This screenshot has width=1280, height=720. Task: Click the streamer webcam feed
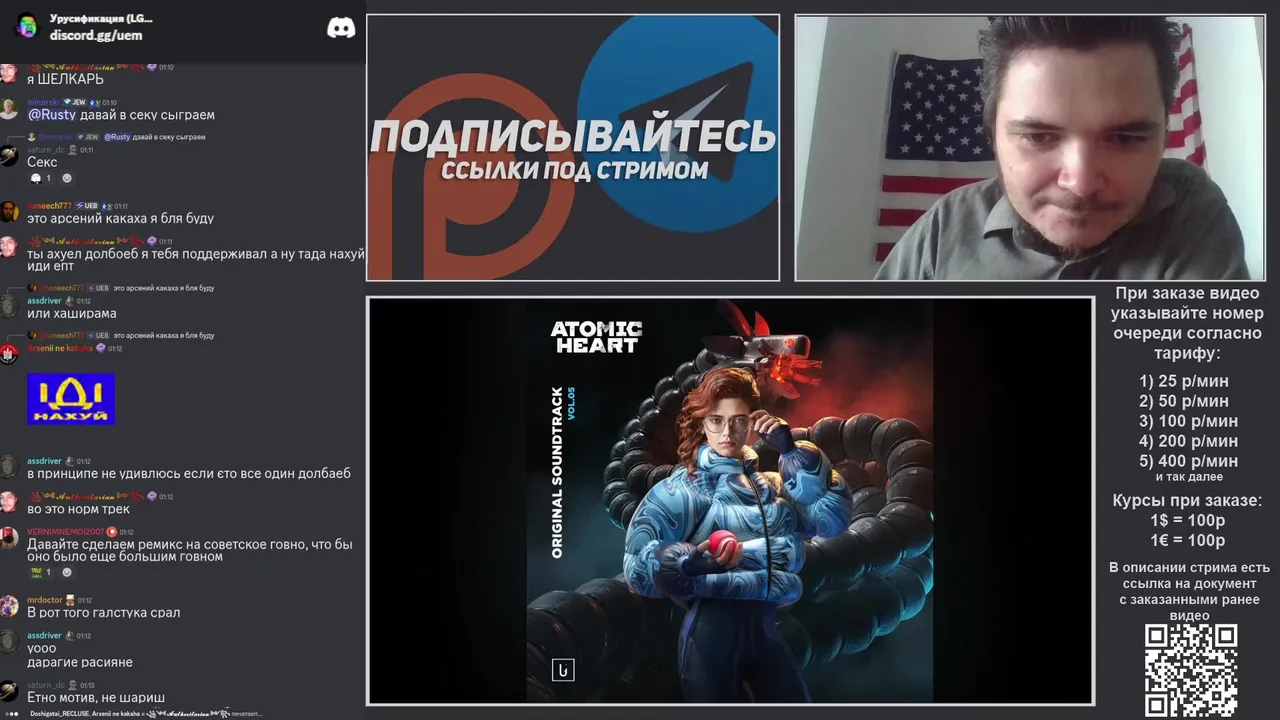[1030, 148]
